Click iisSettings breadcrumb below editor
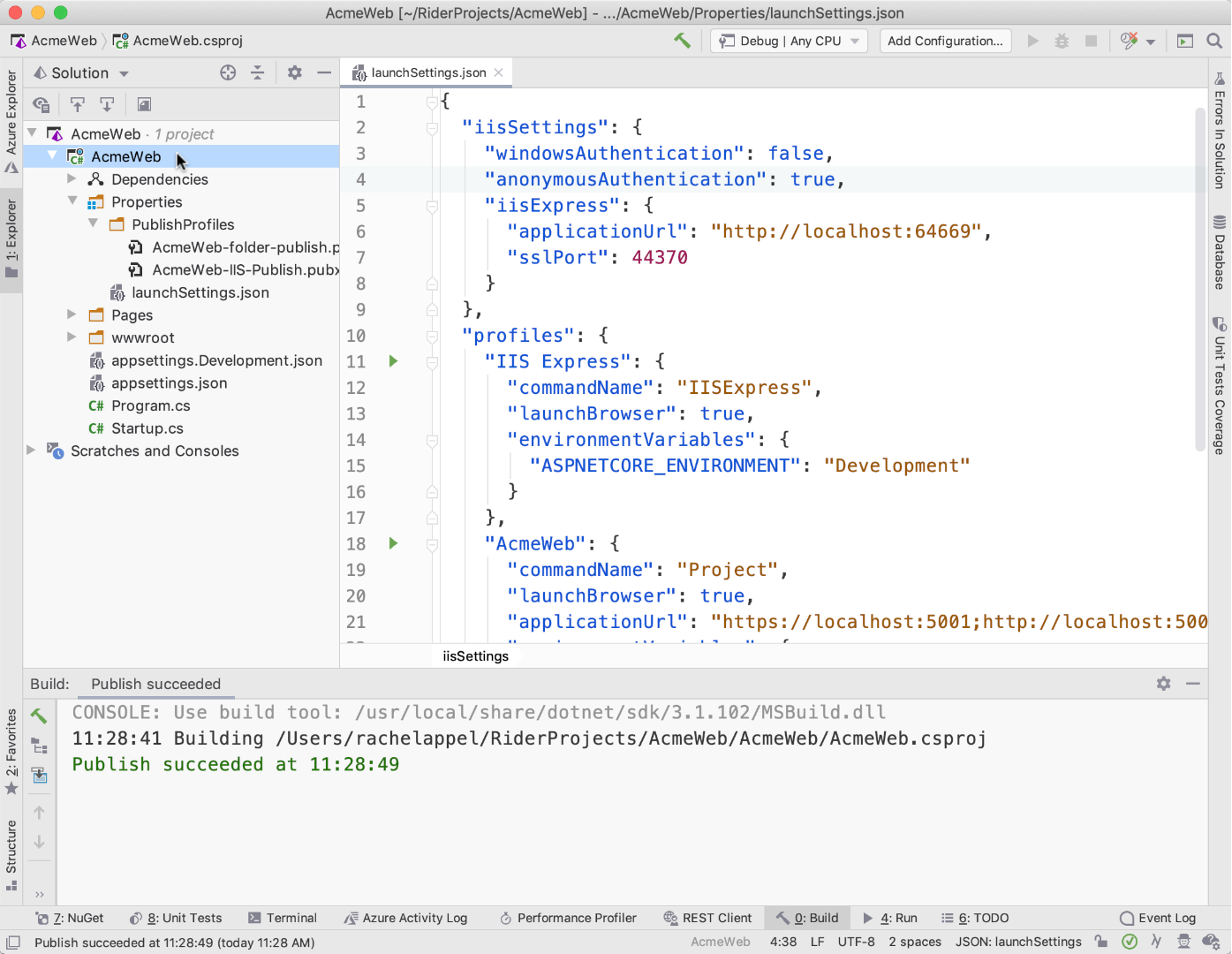 (476, 655)
